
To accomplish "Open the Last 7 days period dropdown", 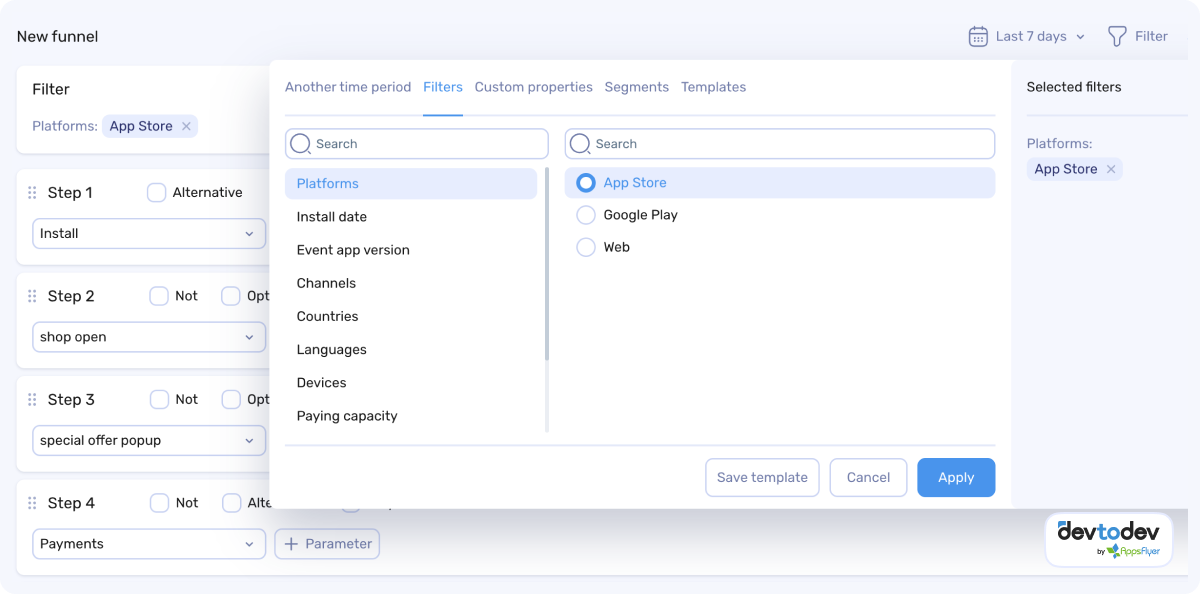I will [x=1040, y=37].
